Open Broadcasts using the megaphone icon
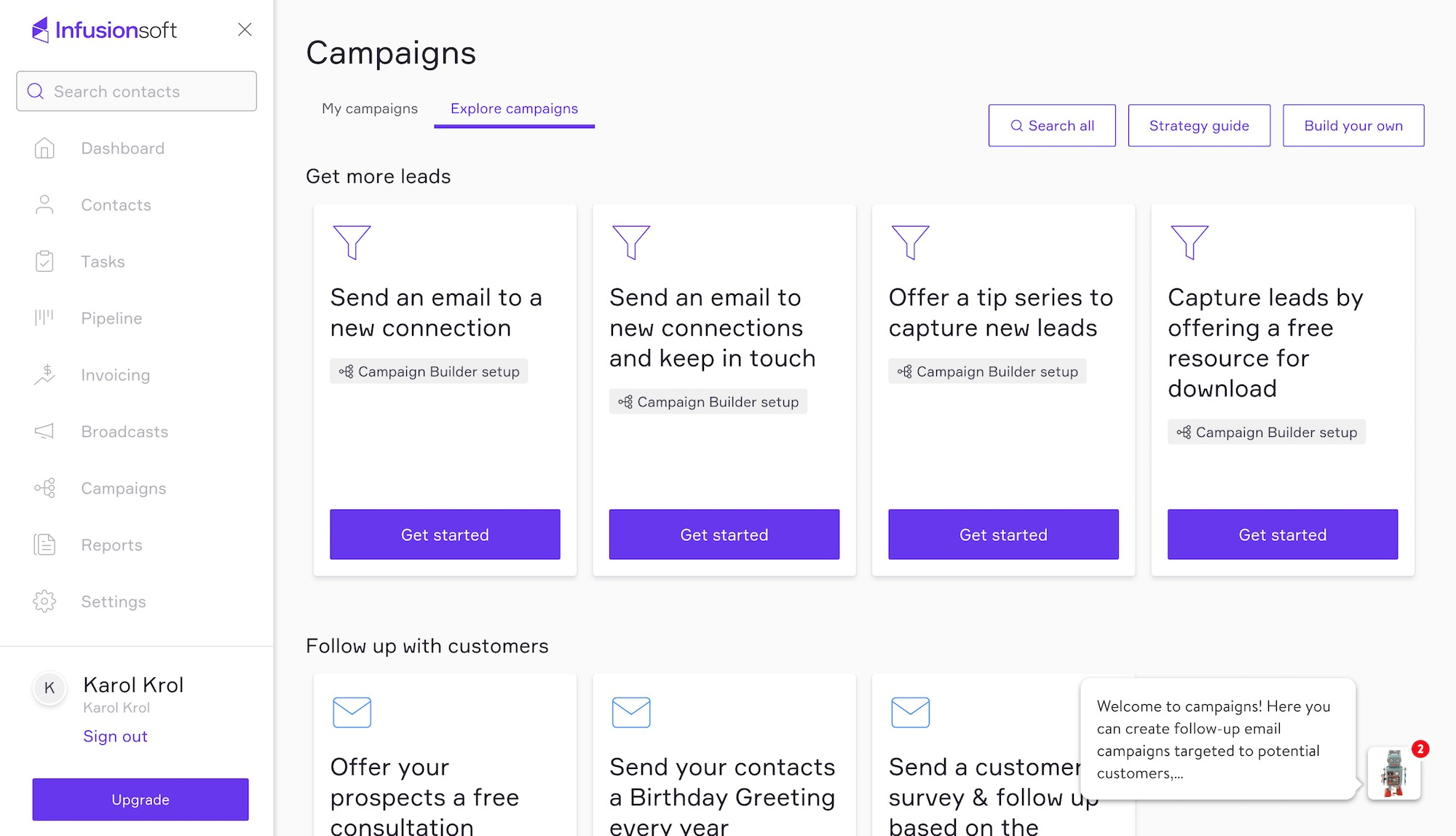1456x836 pixels. (x=44, y=431)
